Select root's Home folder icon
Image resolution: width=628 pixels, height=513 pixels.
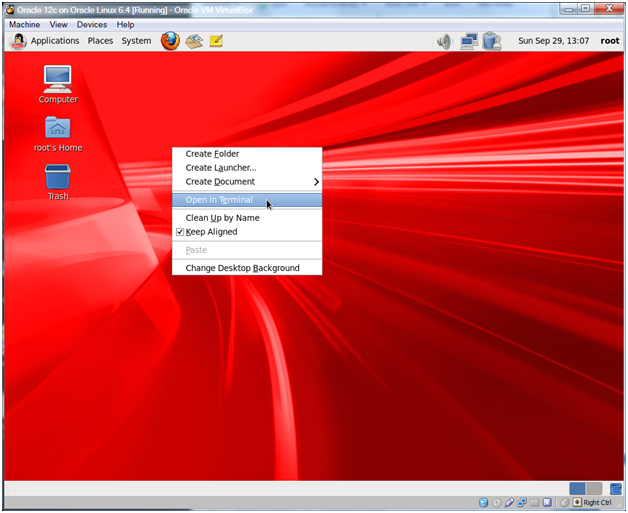58,128
